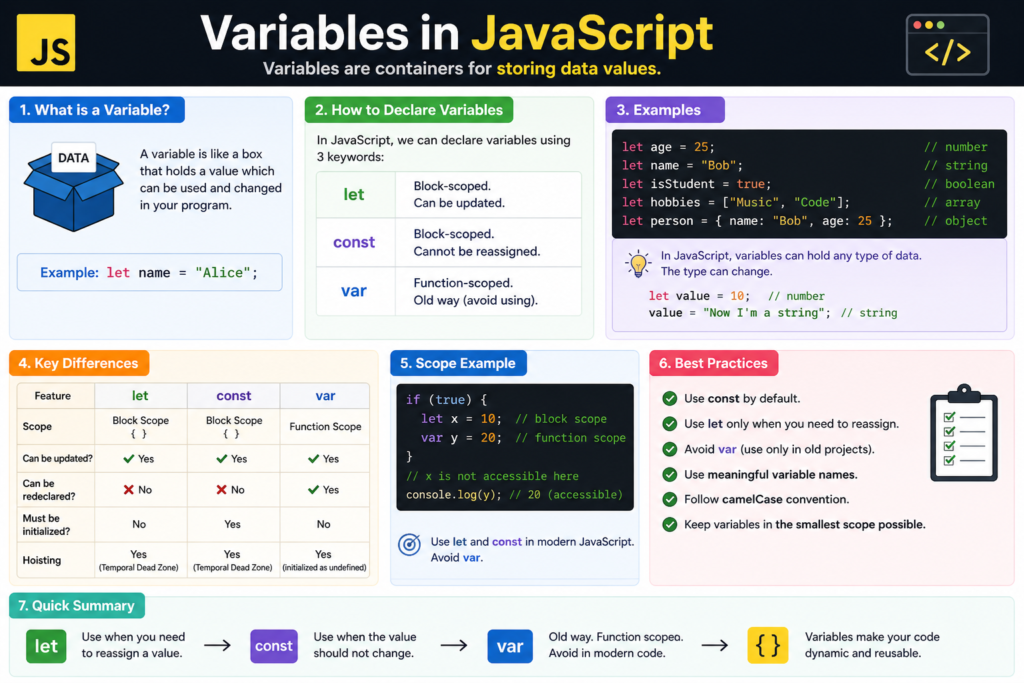
Task: Select the green let badge in Quick Summary
Action: pyautogui.click(x=46, y=646)
